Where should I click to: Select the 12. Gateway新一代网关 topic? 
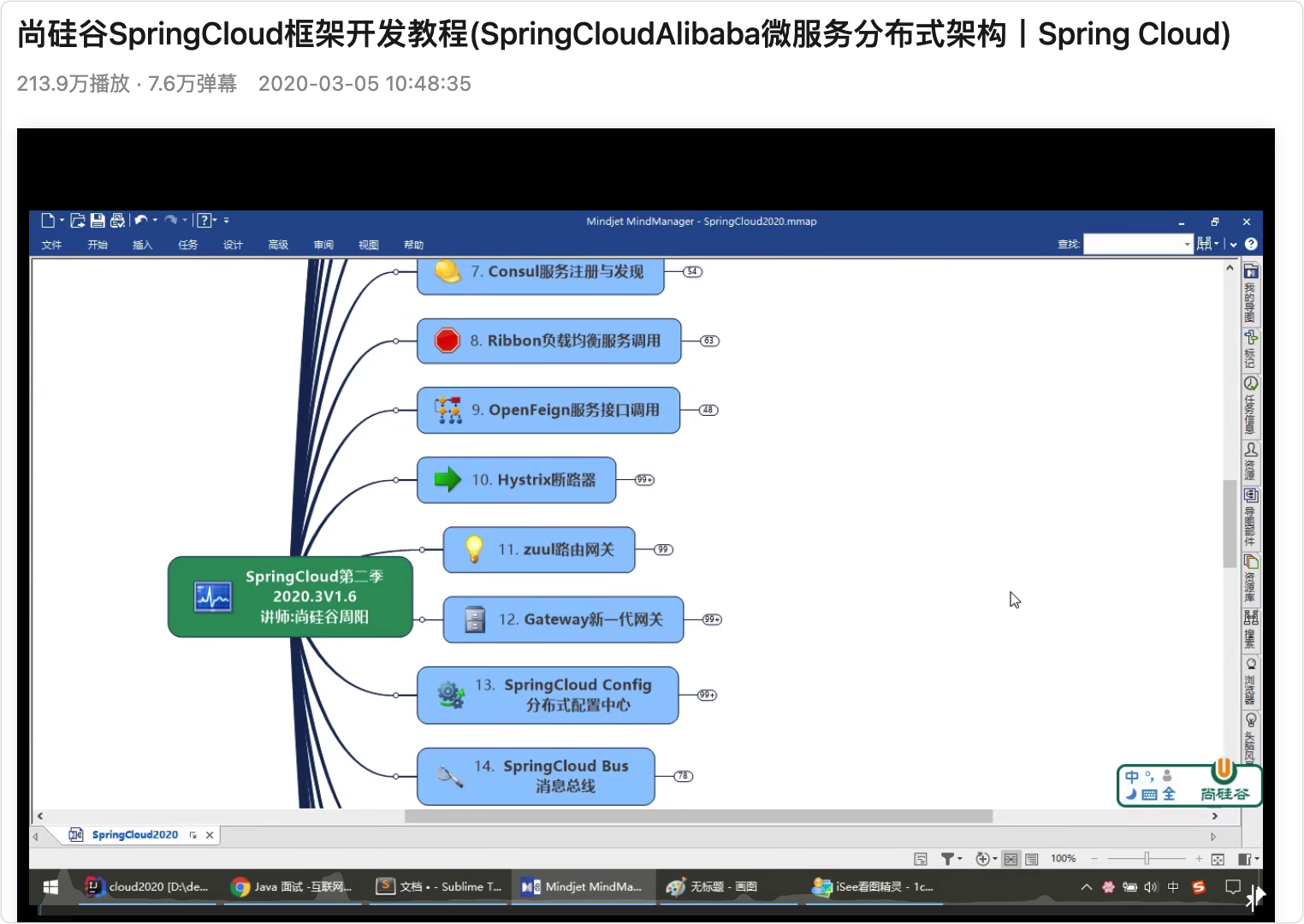564,619
